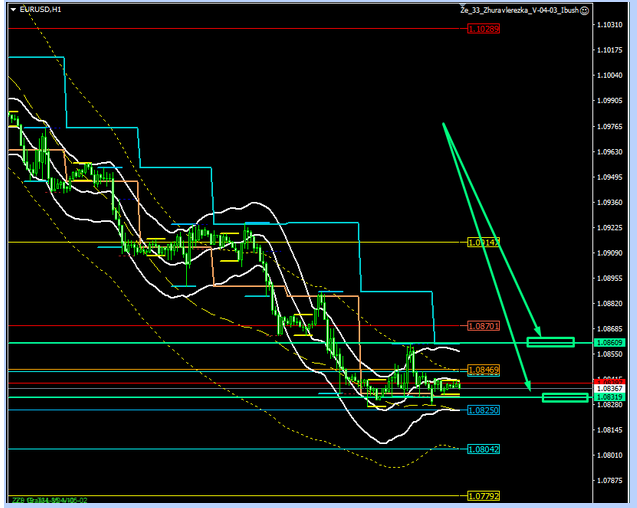Select the red 1.10289 level label
The width and height of the screenshot is (637, 508).
coord(483,29)
